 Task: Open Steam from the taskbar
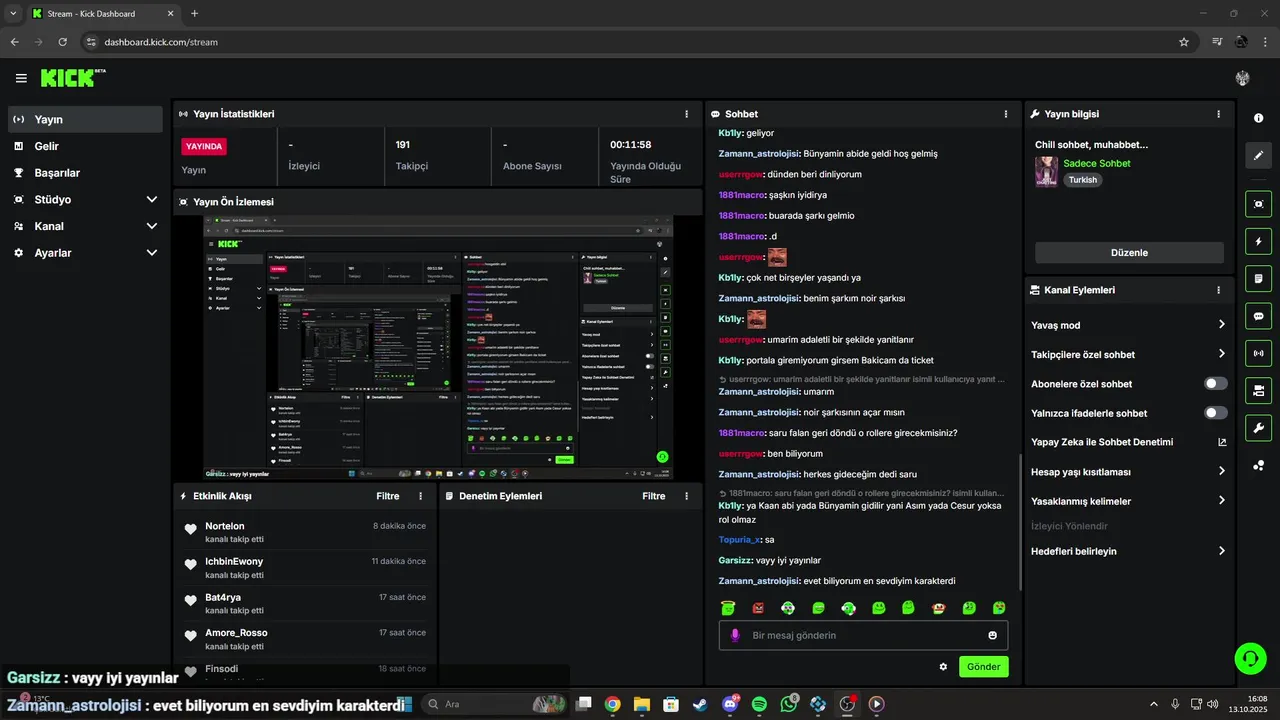pos(700,704)
